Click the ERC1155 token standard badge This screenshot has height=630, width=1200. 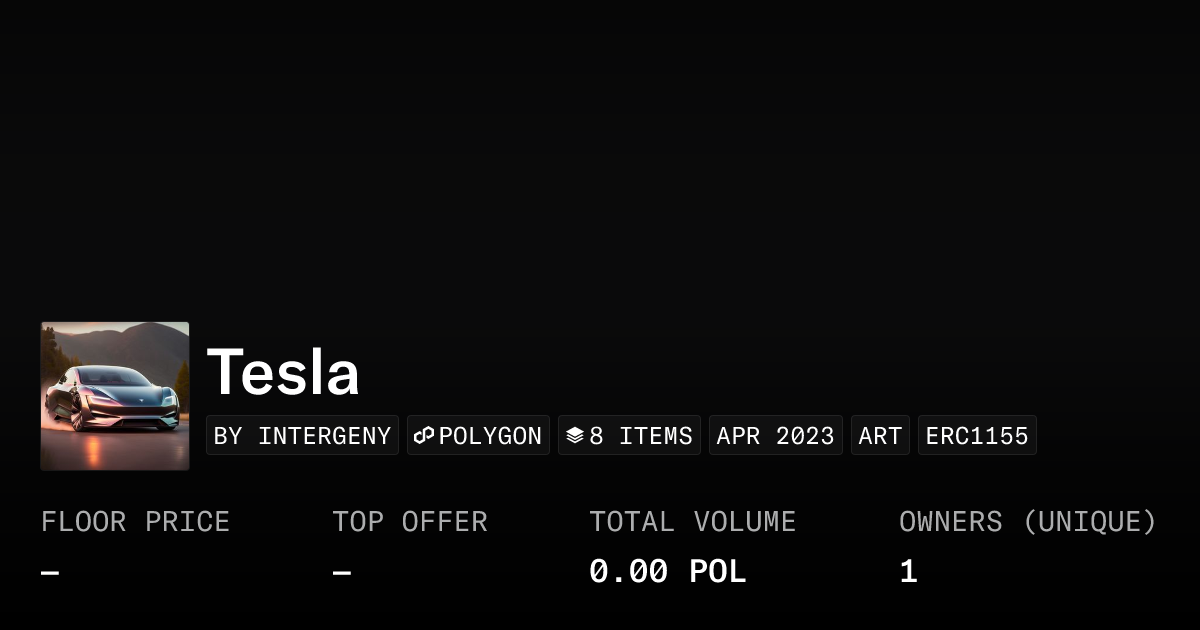[977, 436]
